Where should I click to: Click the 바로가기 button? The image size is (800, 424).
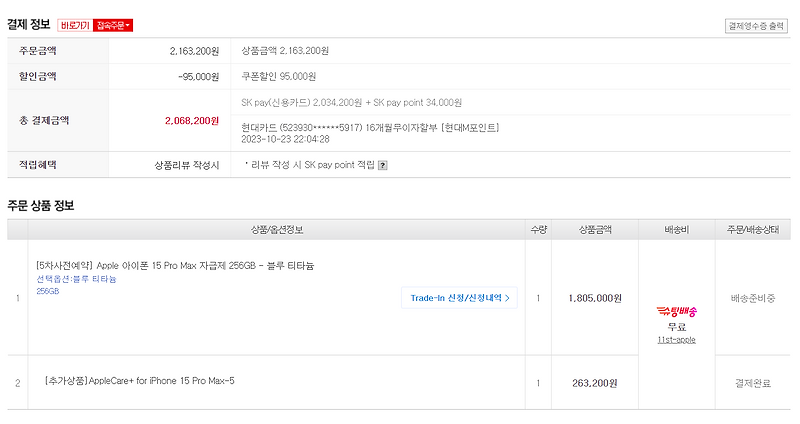(74, 25)
